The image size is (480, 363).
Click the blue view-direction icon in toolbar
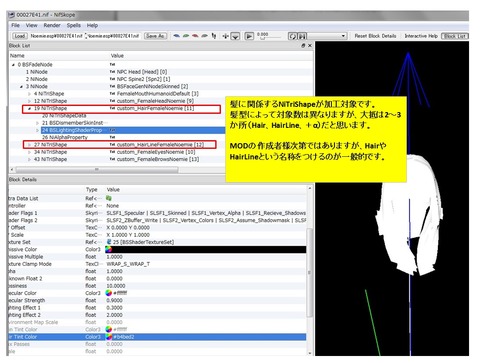pyautogui.click(x=177, y=36)
